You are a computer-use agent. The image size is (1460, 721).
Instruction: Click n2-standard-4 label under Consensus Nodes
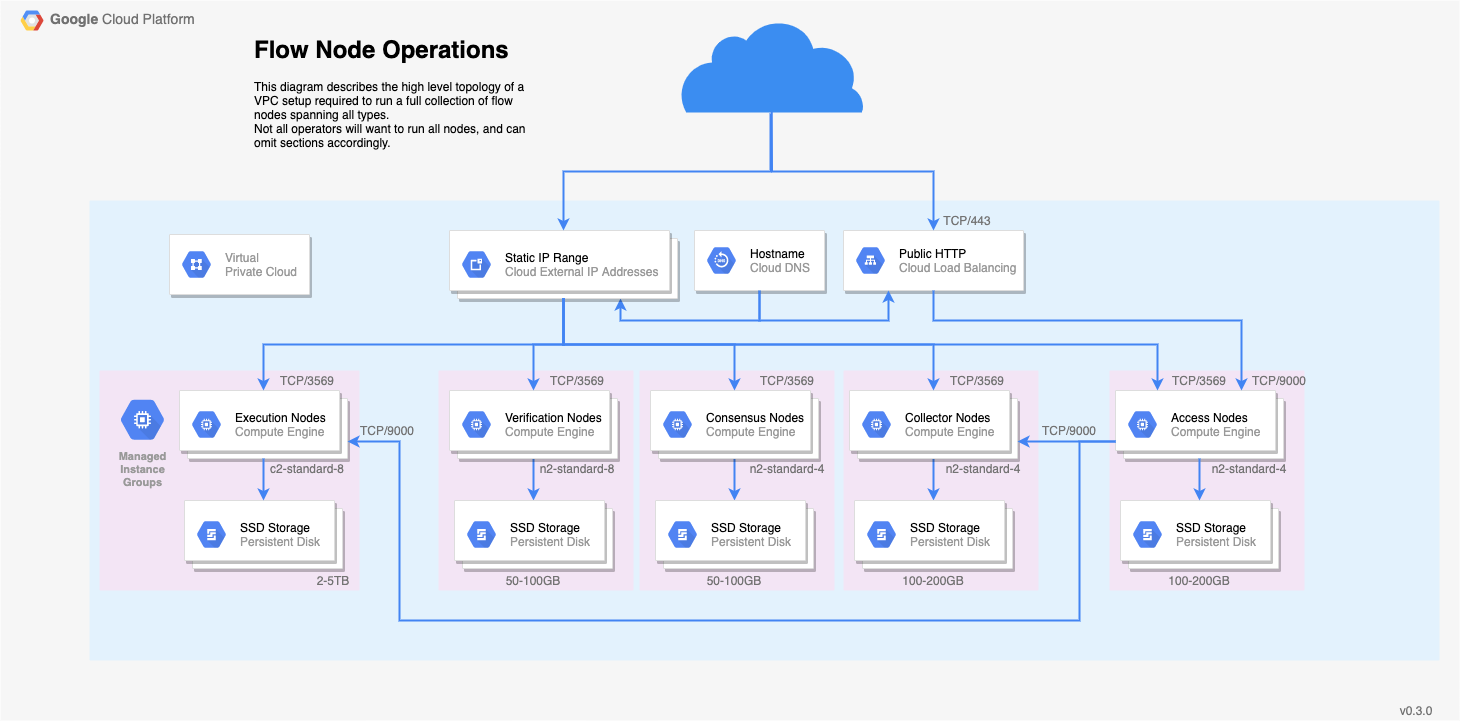(x=787, y=469)
